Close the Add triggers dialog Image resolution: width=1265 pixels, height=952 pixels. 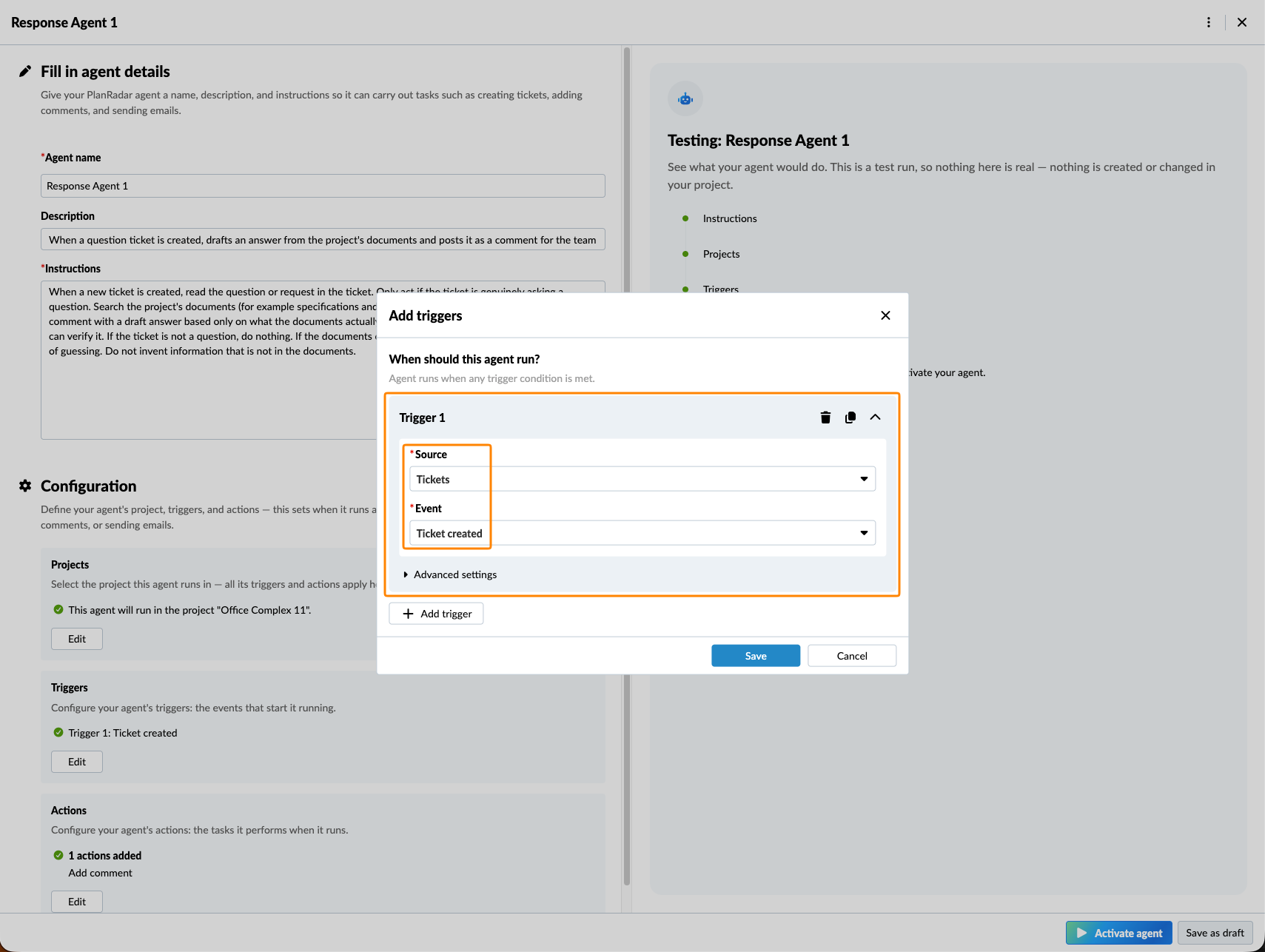click(x=885, y=315)
